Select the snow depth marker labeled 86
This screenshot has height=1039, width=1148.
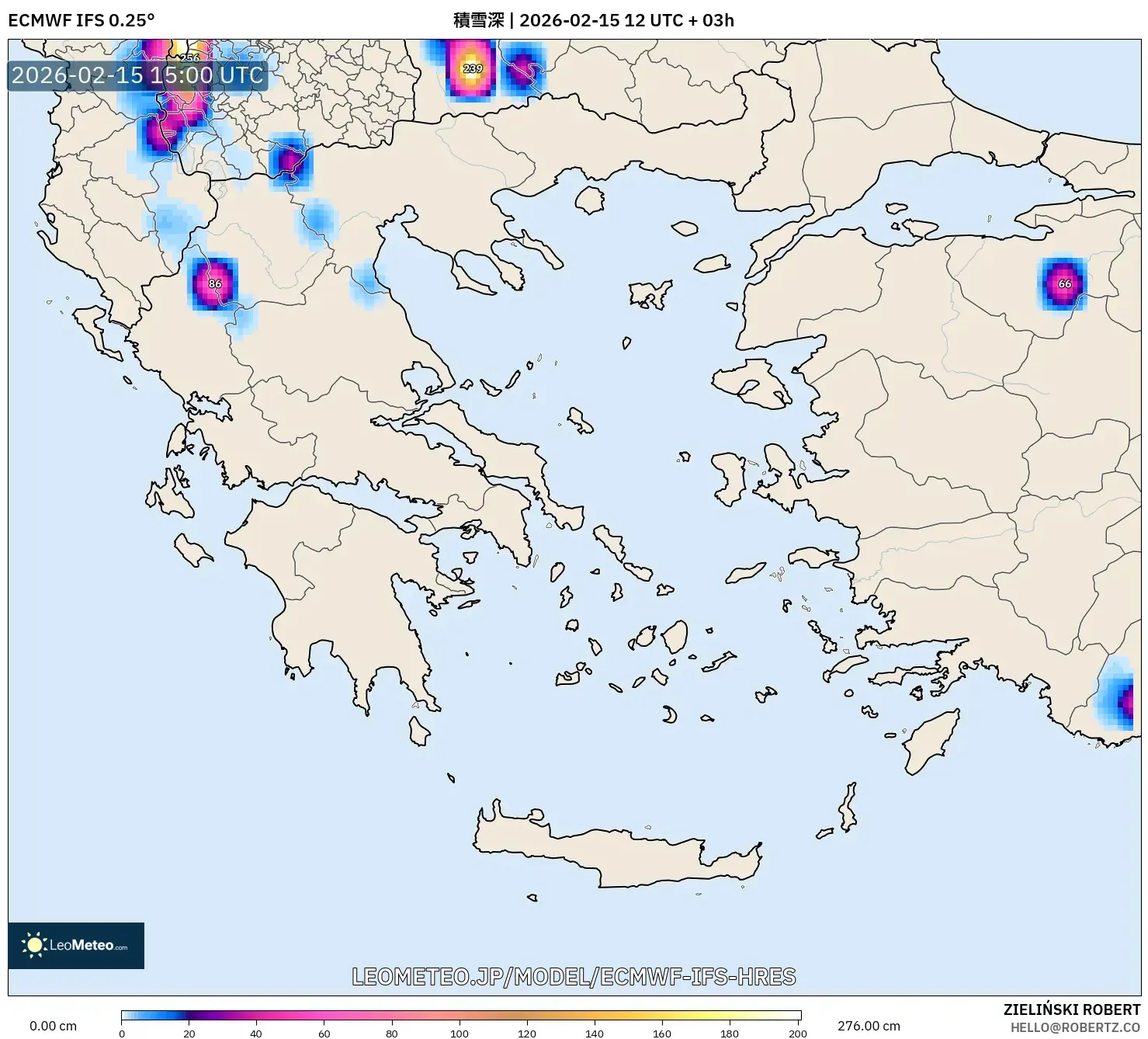pos(215,285)
